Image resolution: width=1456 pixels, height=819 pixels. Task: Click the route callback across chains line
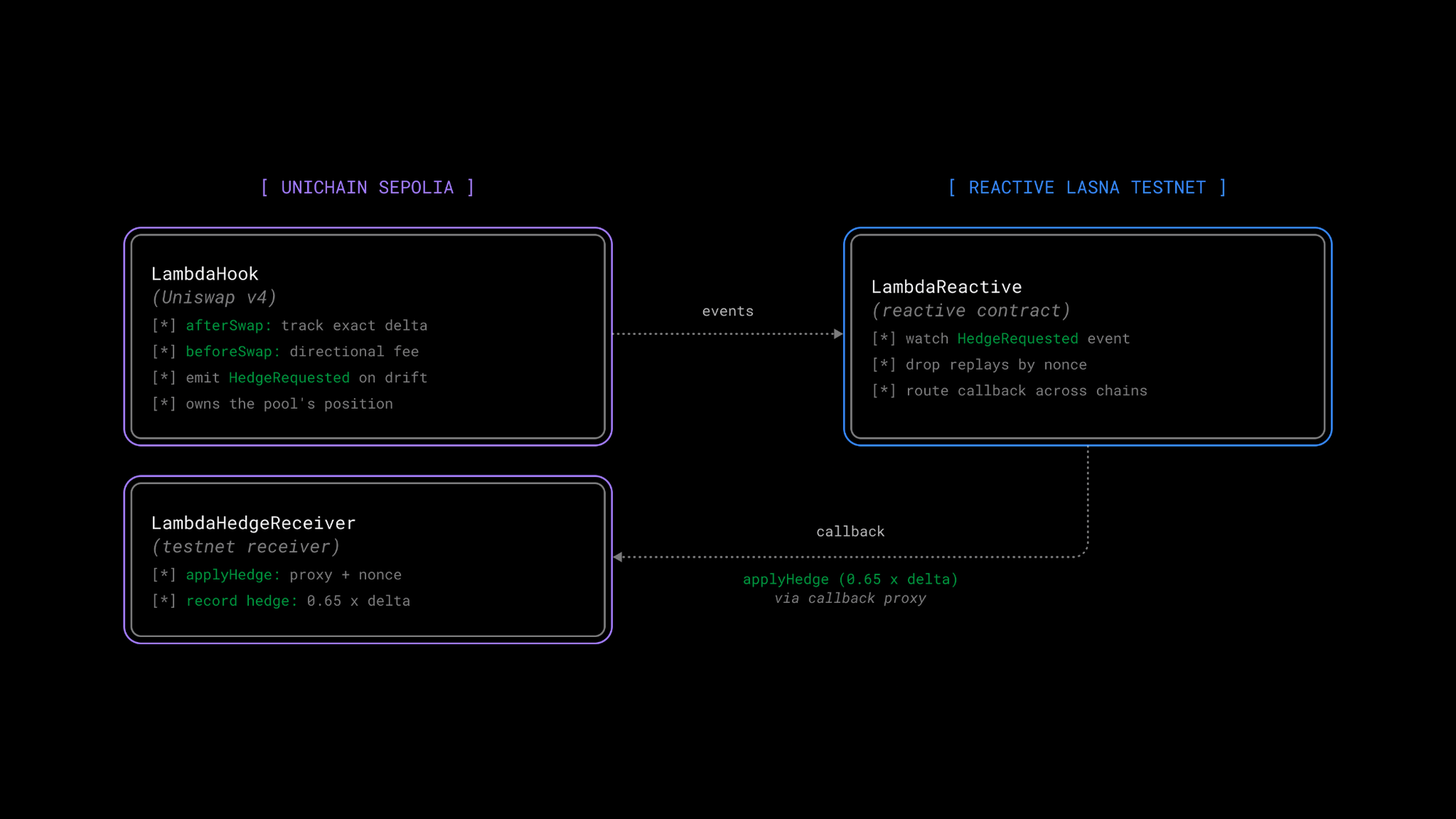[1010, 391]
